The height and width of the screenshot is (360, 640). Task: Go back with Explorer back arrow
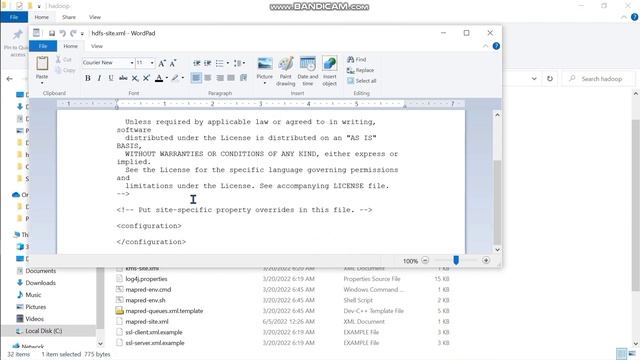[9, 79]
